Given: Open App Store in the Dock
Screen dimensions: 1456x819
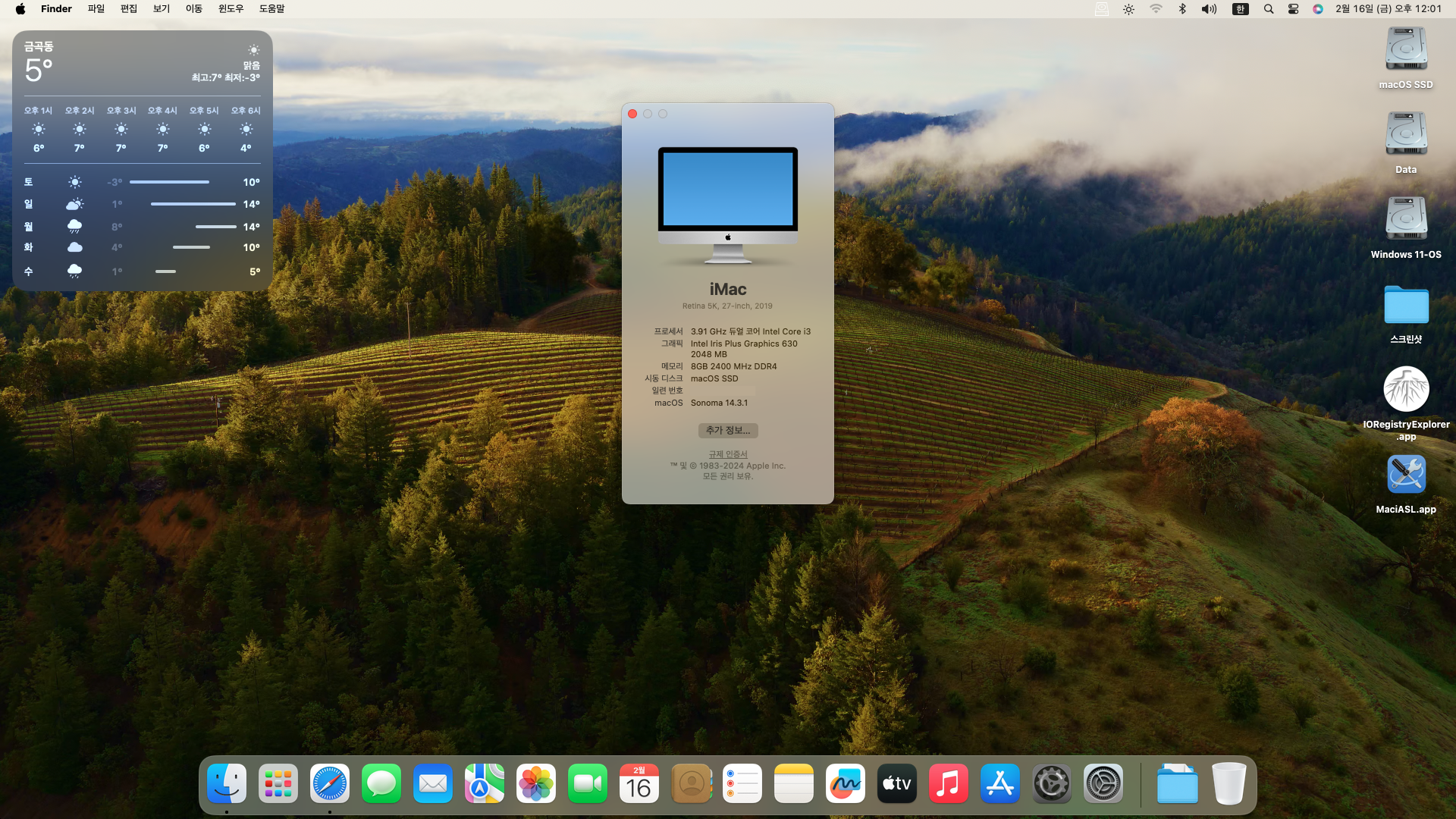Looking at the screenshot, I should tap(1000, 783).
